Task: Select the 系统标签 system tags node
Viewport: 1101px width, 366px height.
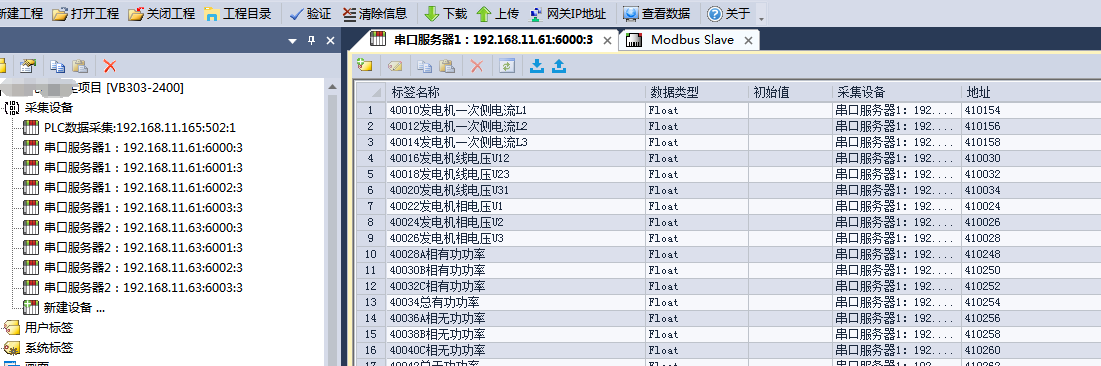Action: click(48, 348)
